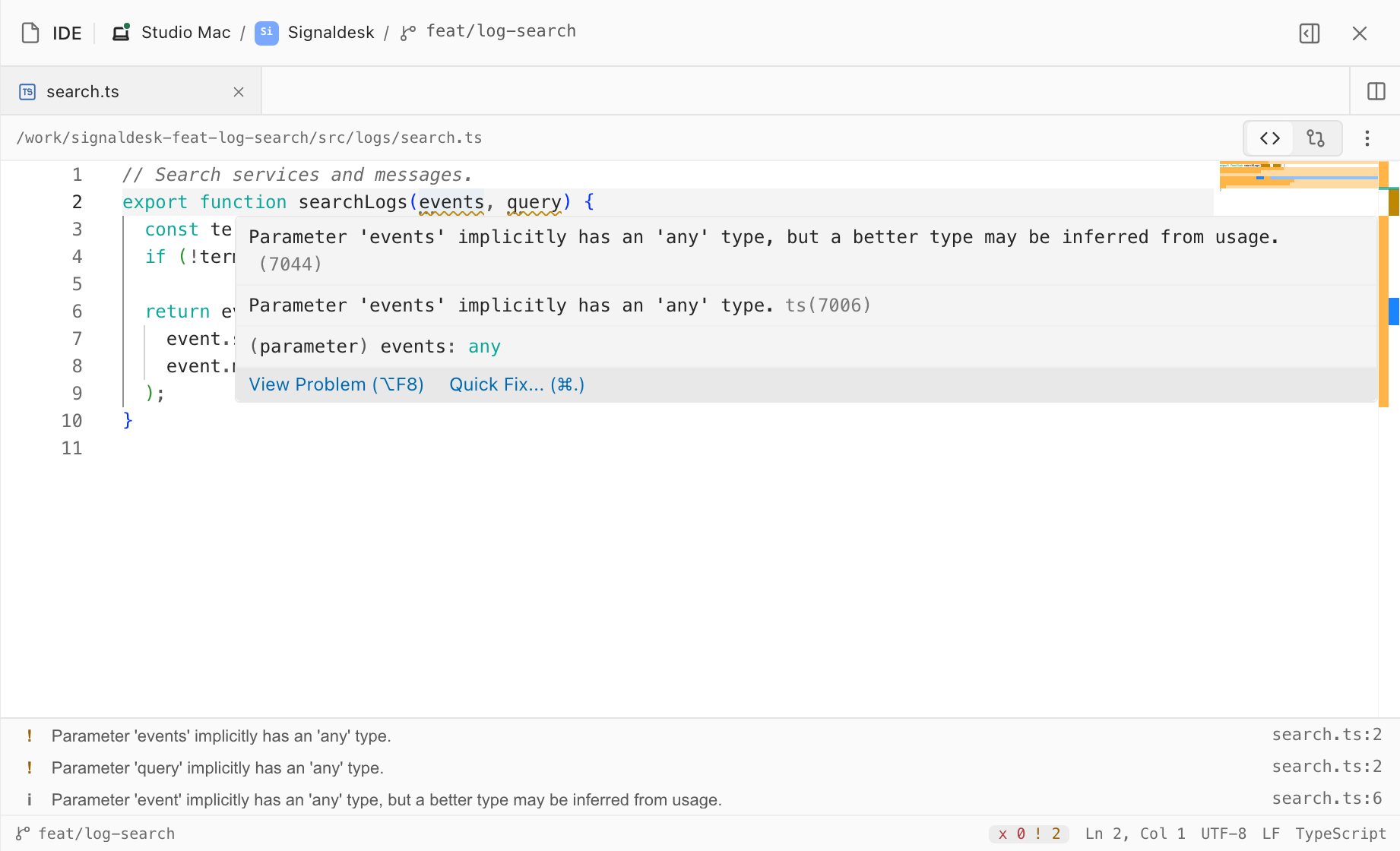Click the warning icon on the 'query' problem row
The height and width of the screenshot is (851, 1400).
click(x=30, y=767)
